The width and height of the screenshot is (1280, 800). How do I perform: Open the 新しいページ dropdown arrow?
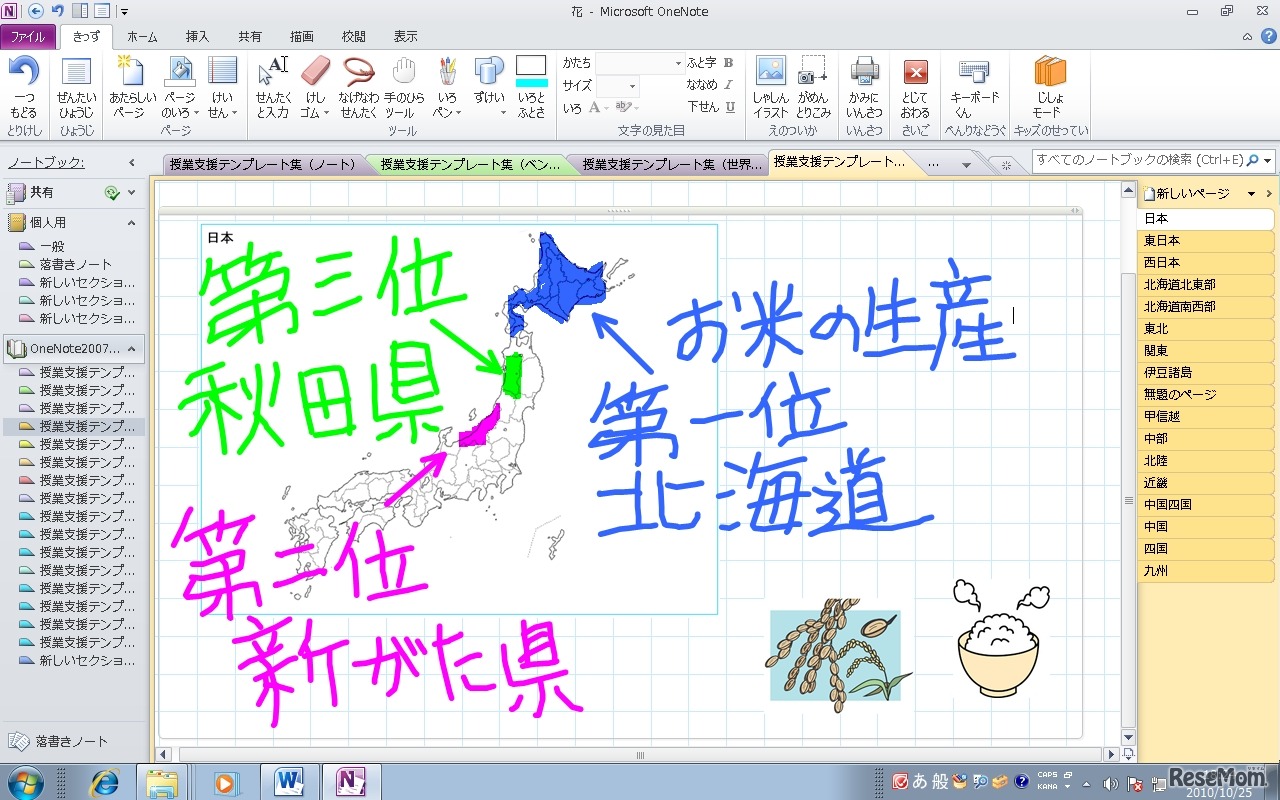(x=1251, y=194)
